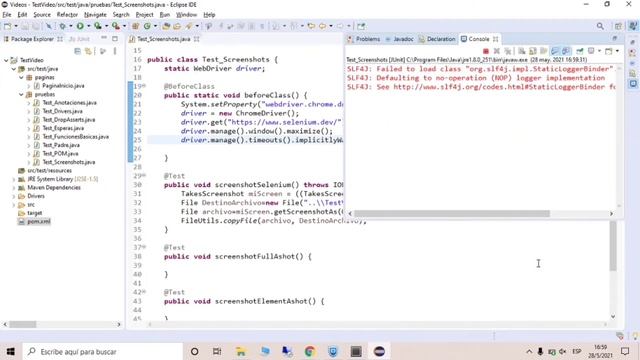This screenshot has height=360, width=640.
Task: Click Collapse All in Package Explorer
Action: tap(77, 51)
